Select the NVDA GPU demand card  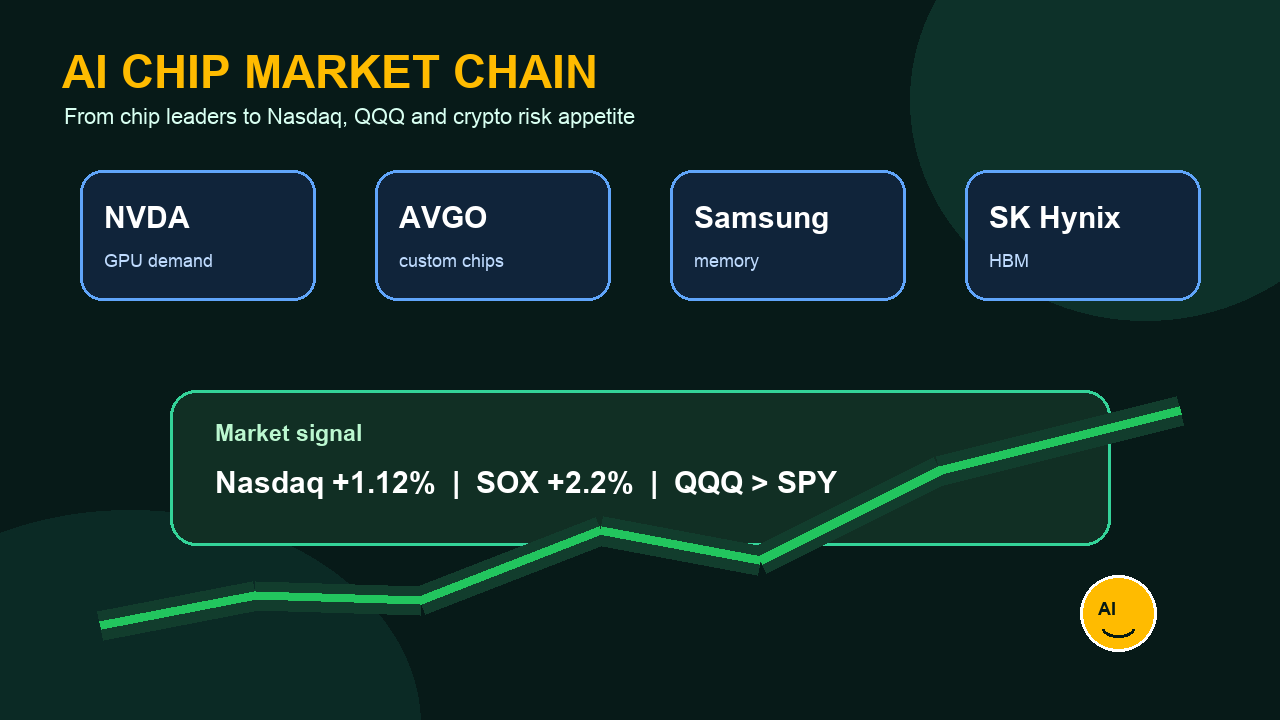click(198, 235)
